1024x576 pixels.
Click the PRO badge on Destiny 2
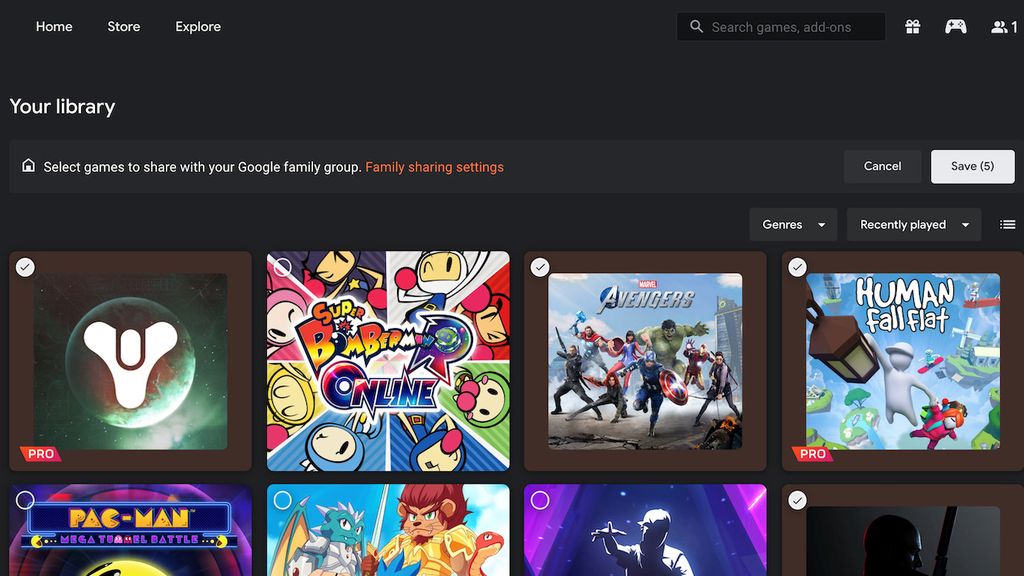click(40, 454)
